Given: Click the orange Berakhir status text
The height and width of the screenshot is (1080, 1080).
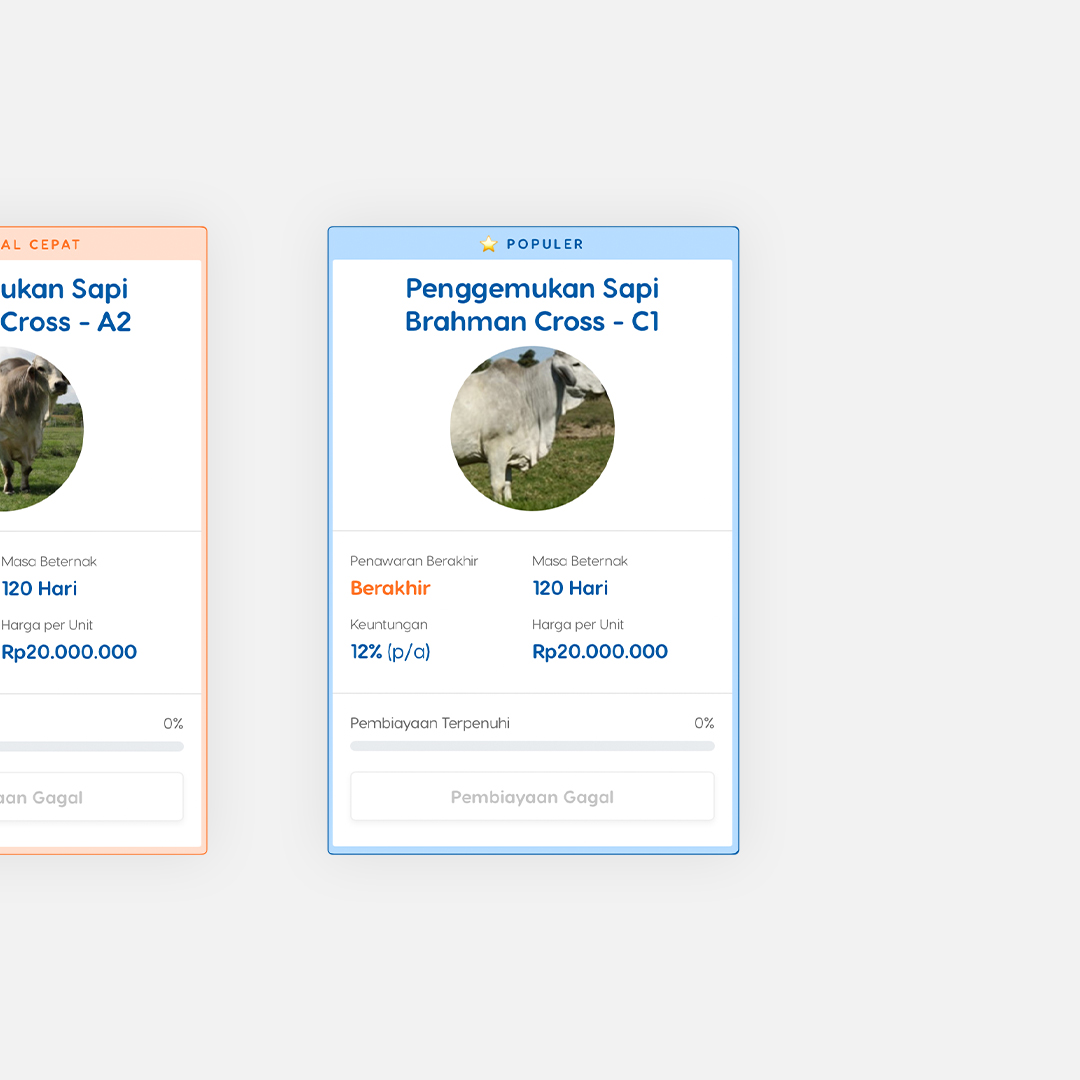Looking at the screenshot, I should tap(390, 588).
